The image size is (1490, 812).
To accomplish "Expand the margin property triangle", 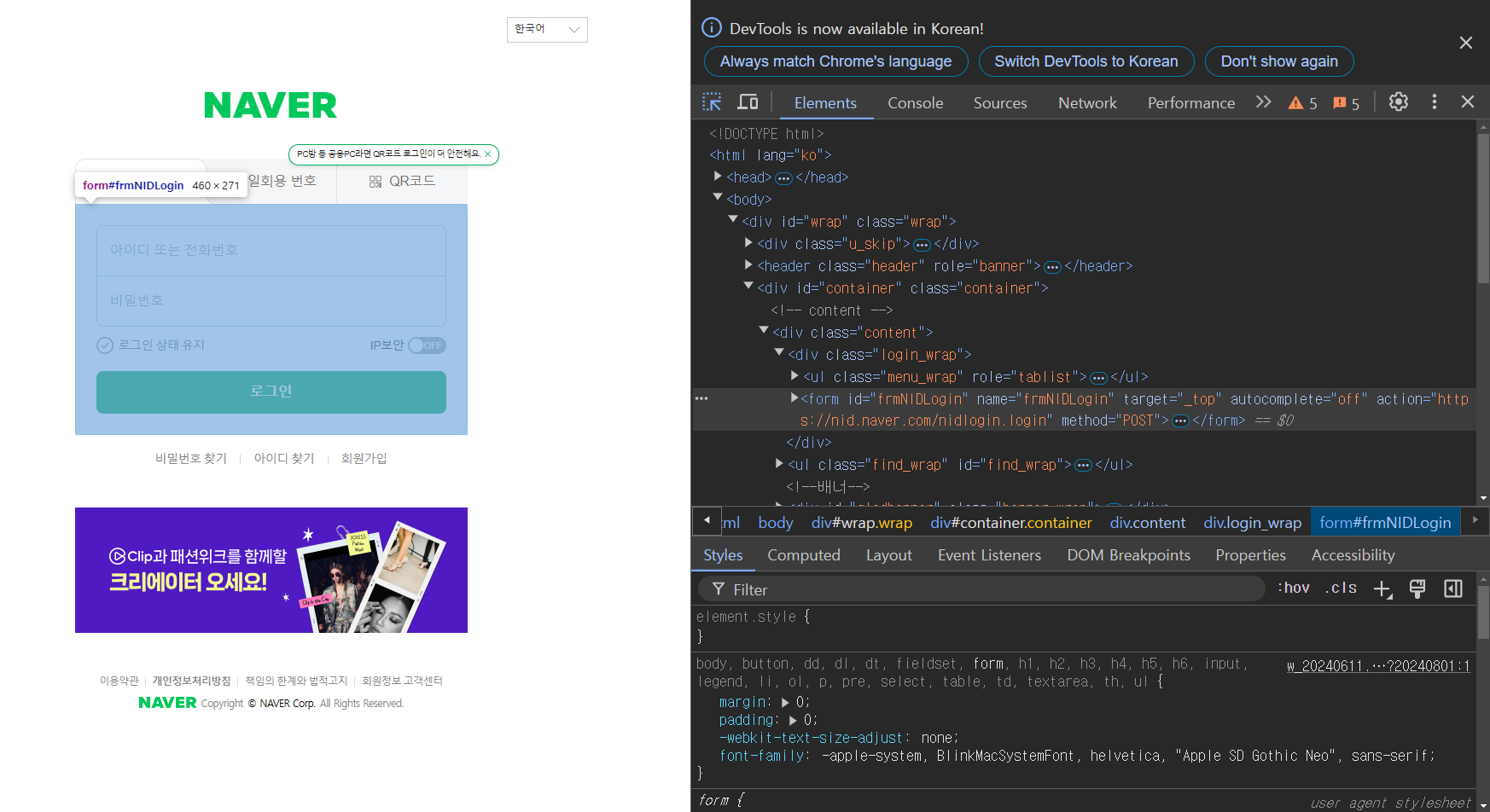I will (x=785, y=703).
